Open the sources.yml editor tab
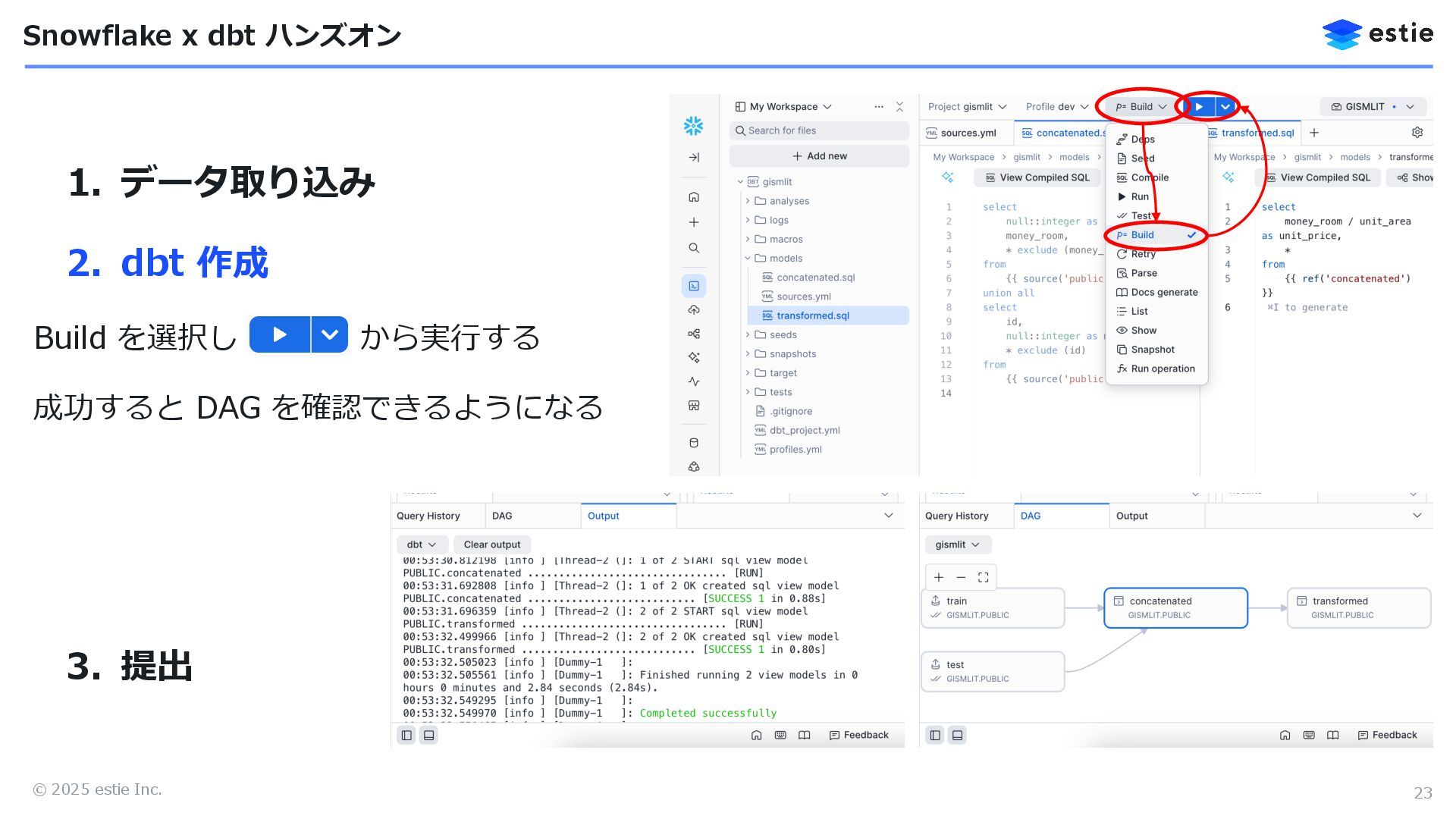 (968, 133)
